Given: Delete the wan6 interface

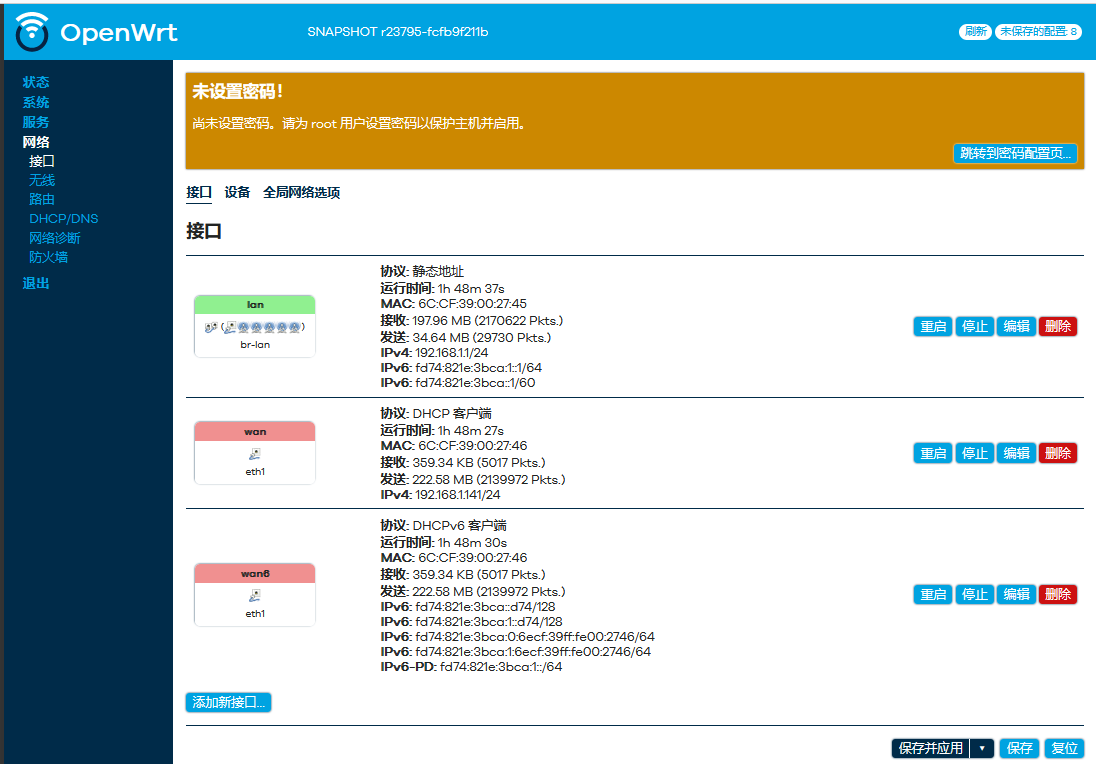Looking at the screenshot, I should coord(1058,594).
